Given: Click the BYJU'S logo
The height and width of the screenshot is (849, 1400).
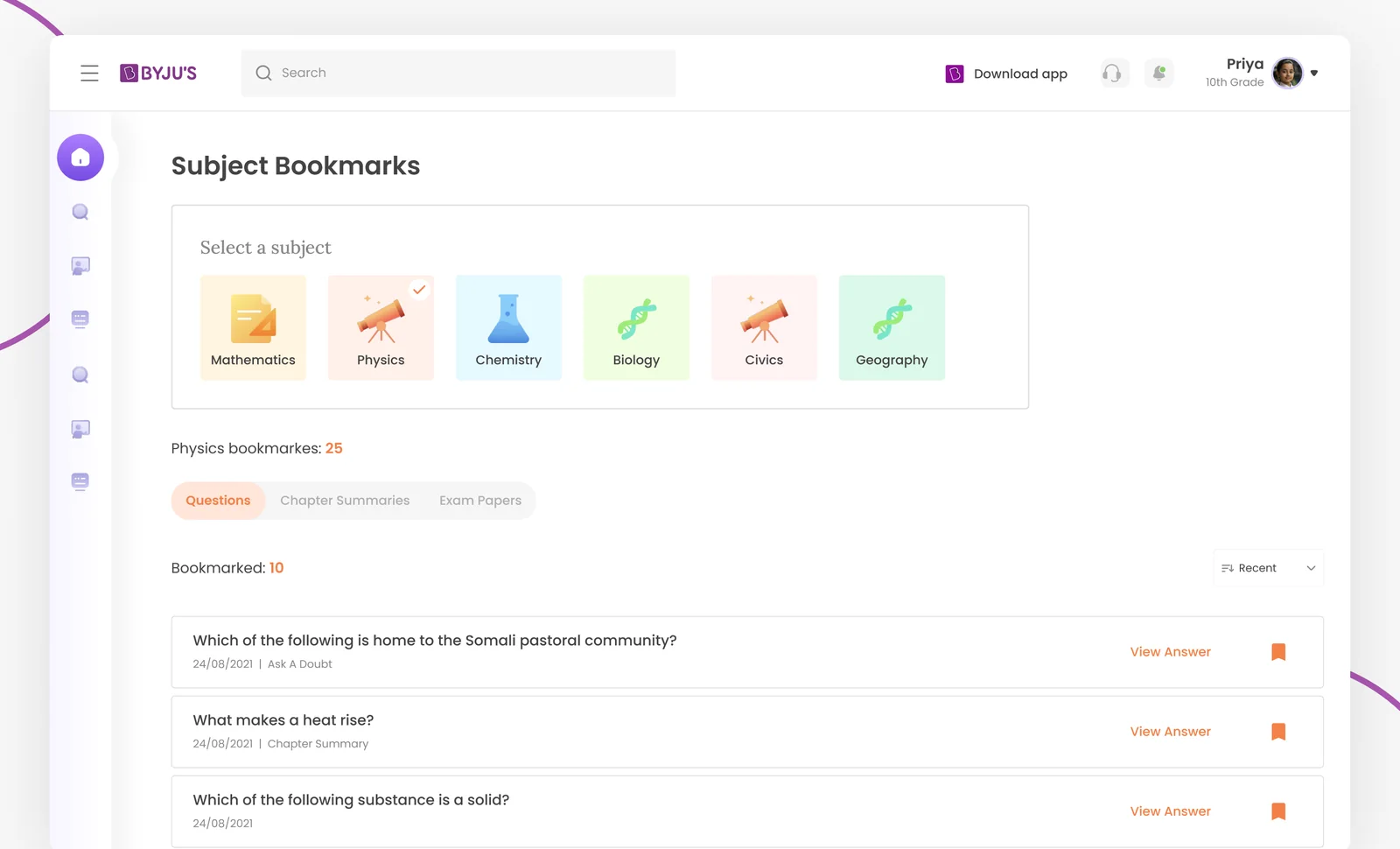Looking at the screenshot, I should coord(158,74).
